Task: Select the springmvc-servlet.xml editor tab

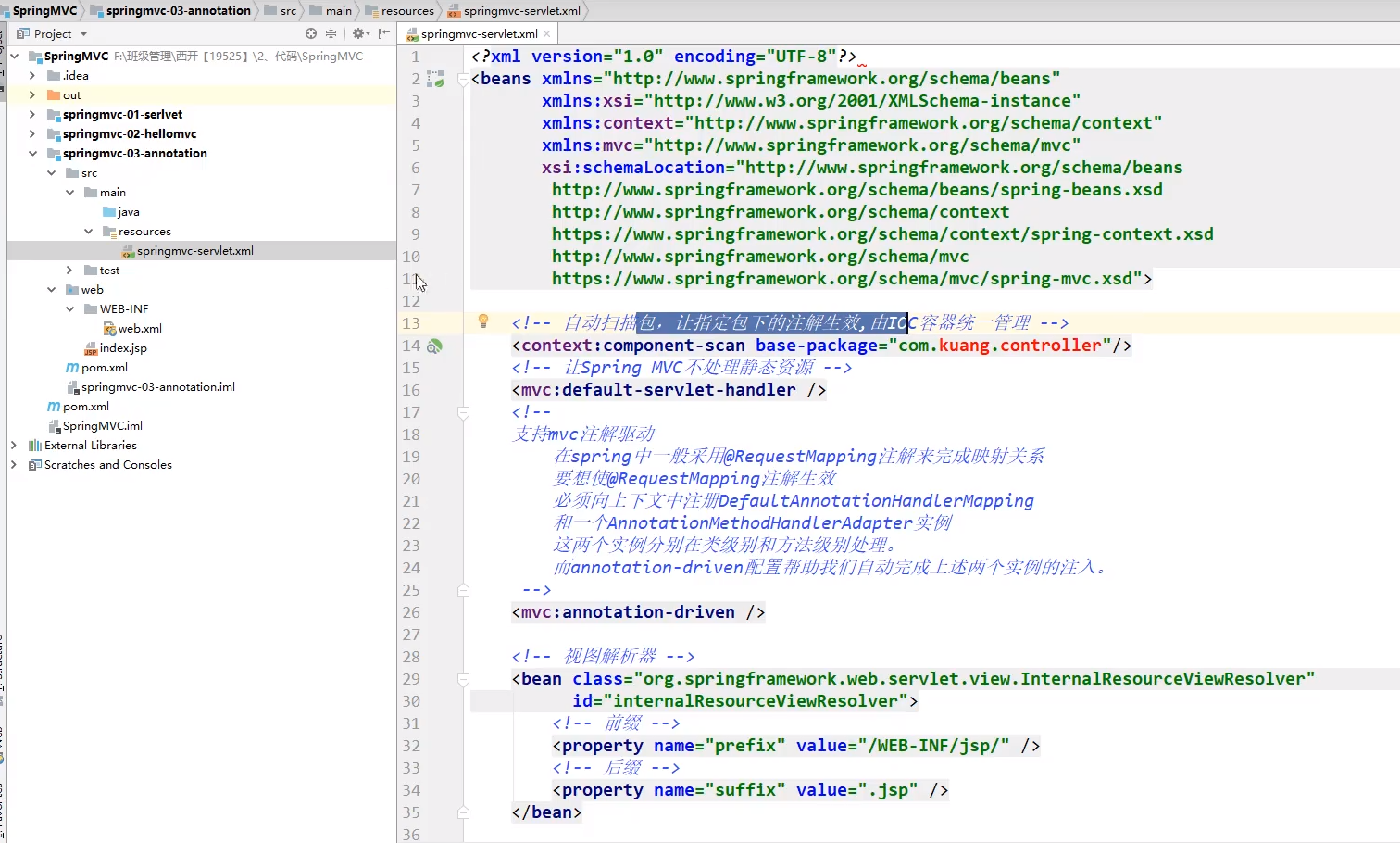Action: click(x=479, y=34)
